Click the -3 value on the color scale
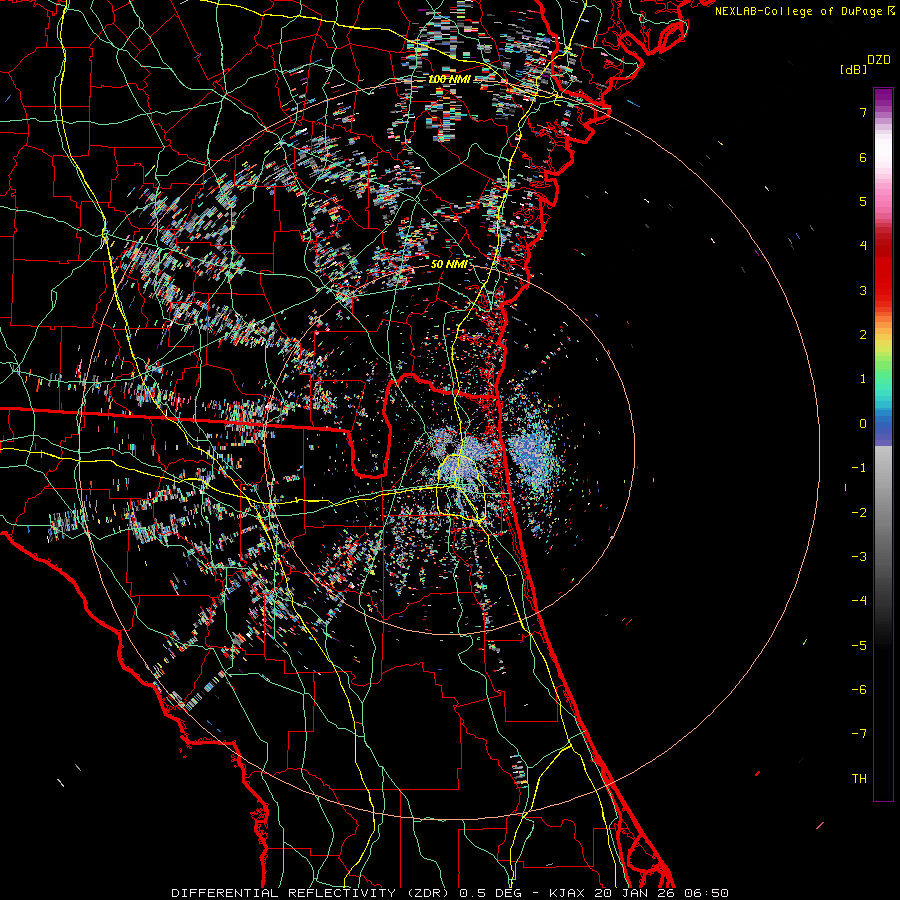The image size is (900, 900). [859, 556]
